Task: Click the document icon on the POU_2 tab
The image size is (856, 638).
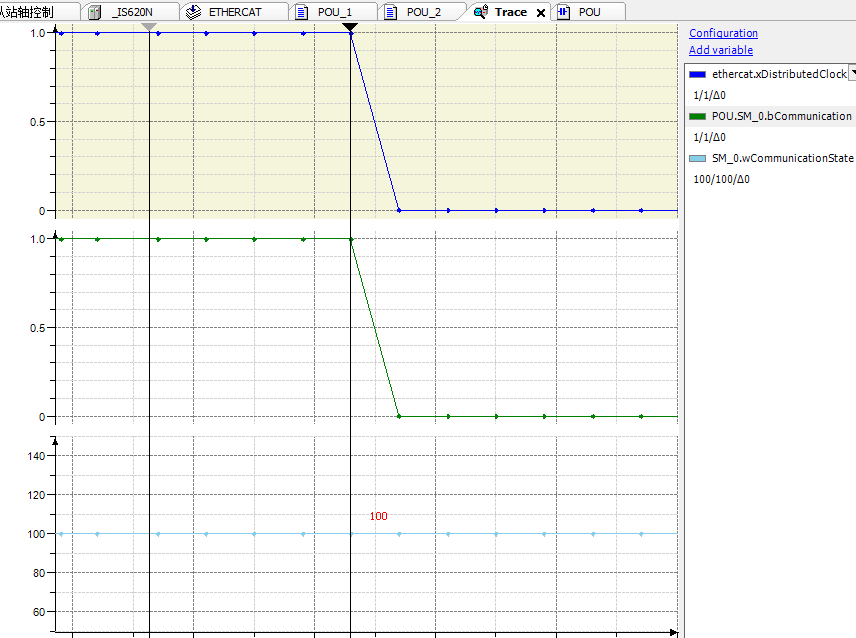Action: pos(392,12)
